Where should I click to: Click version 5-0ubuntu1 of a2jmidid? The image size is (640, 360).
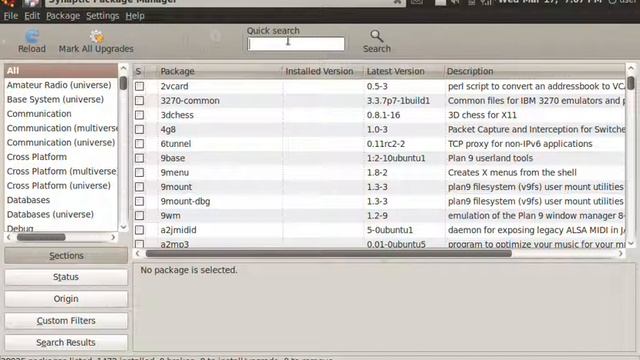pos(390,230)
